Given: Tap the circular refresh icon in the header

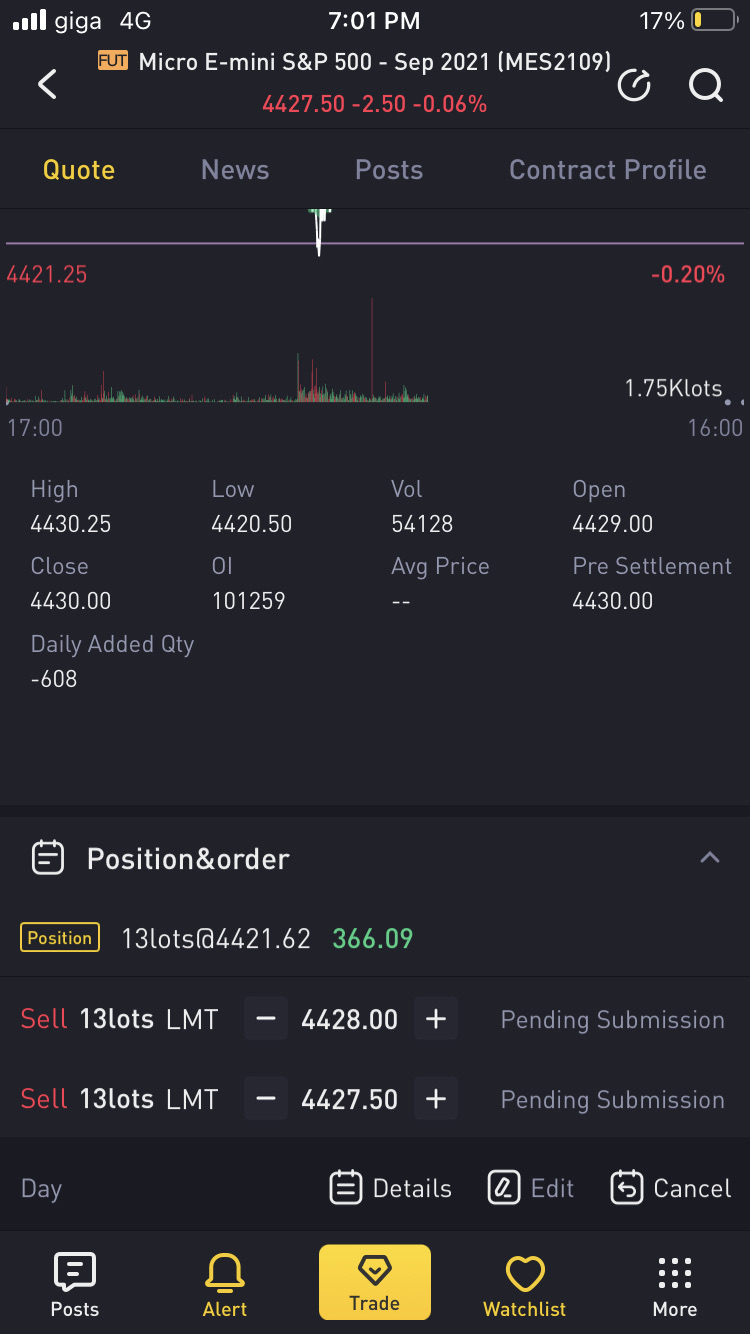Looking at the screenshot, I should (x=635, y=86).
